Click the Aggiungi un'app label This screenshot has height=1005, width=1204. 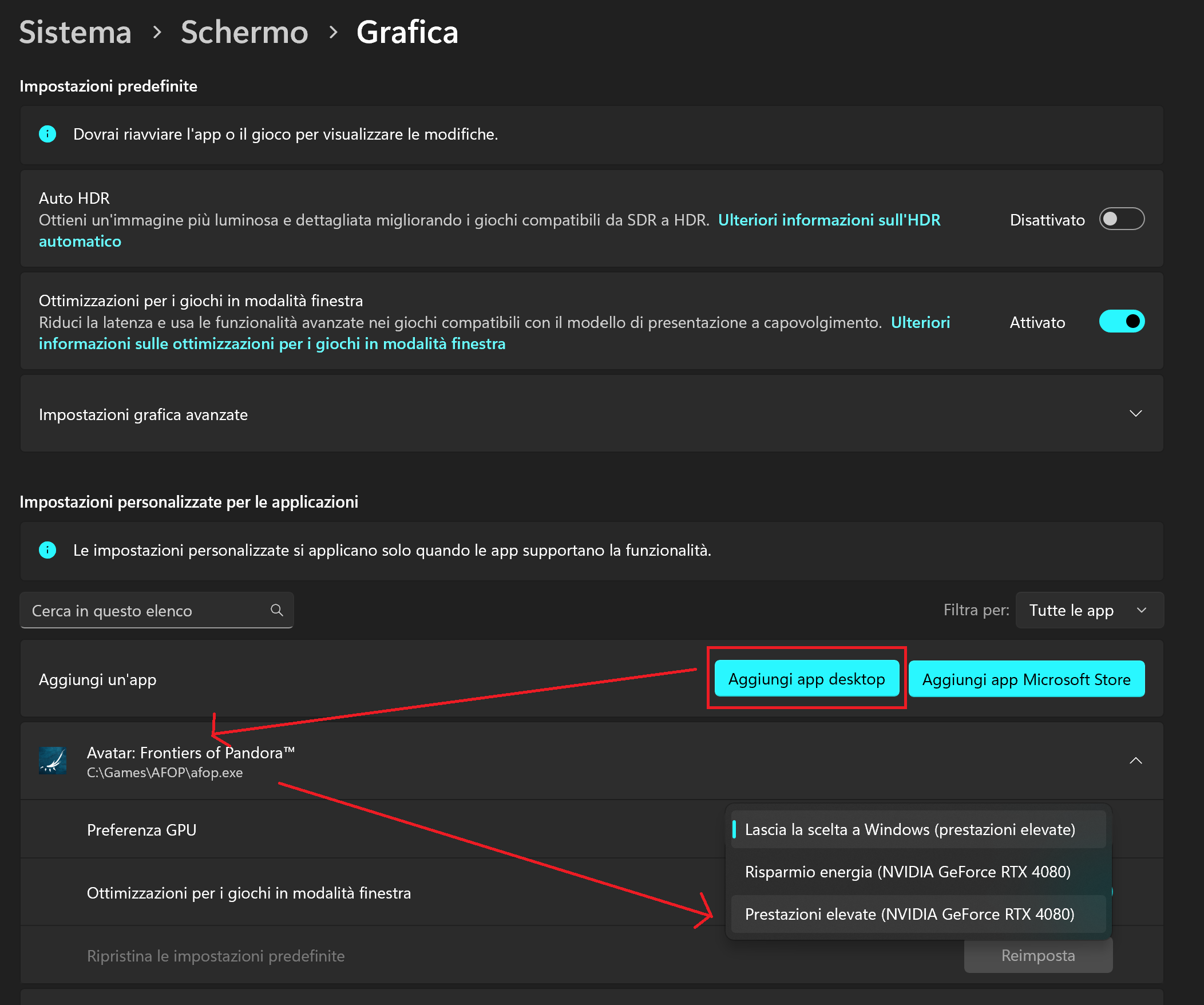pos(97,680)
